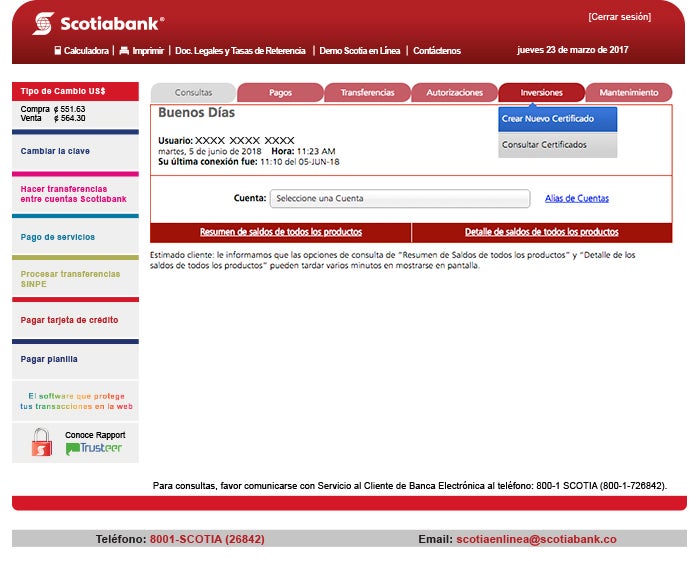Click the green Trusteer logo

[94, 449]
